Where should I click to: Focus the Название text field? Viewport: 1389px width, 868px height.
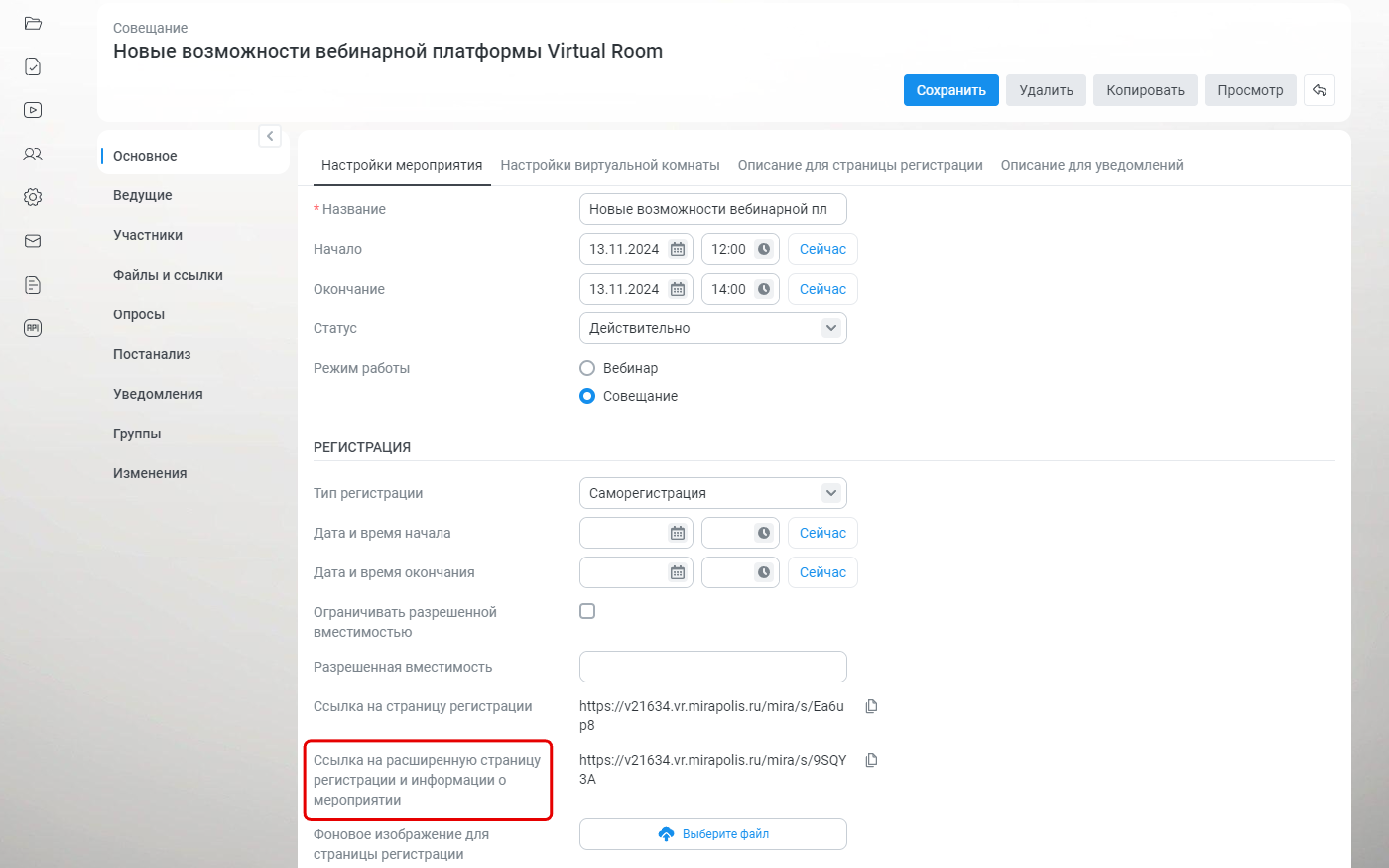[x=712, y=209]
